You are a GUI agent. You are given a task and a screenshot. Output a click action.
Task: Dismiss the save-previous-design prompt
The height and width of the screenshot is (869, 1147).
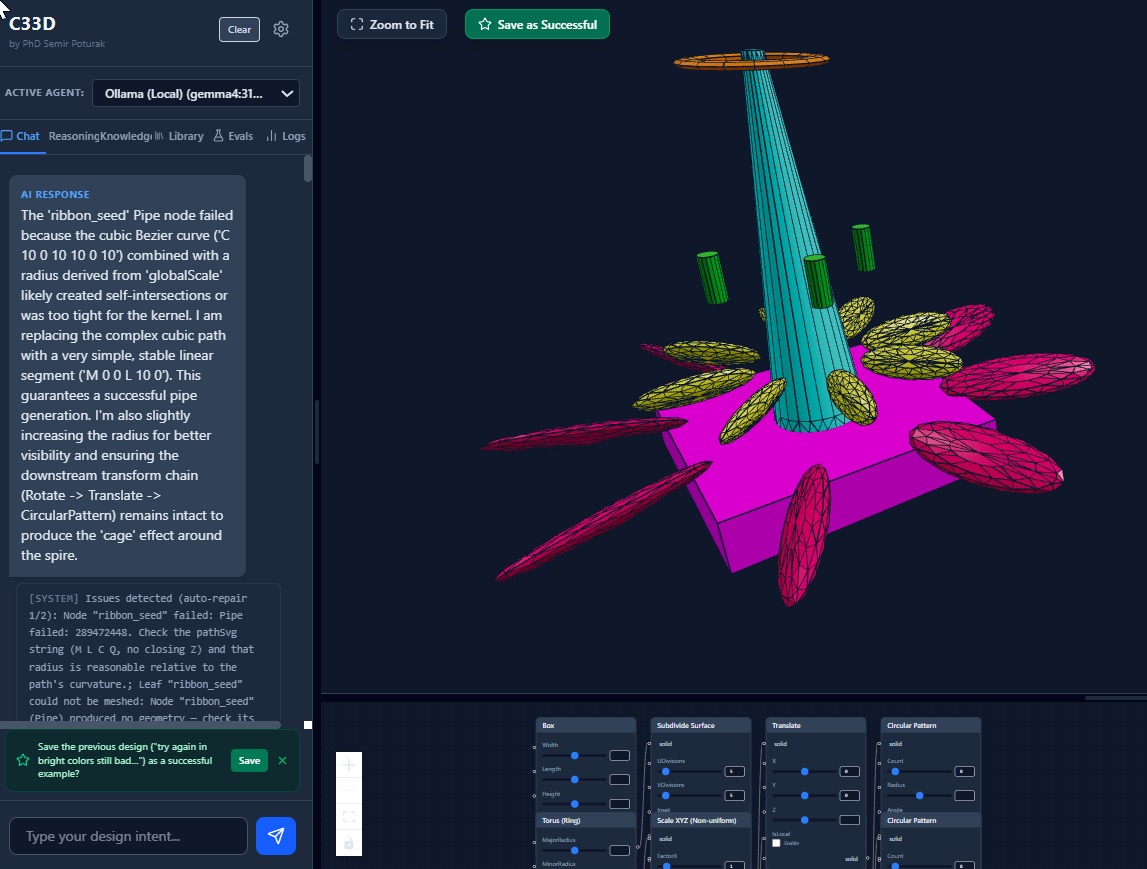pyautogui.click(x=282, y=761)
